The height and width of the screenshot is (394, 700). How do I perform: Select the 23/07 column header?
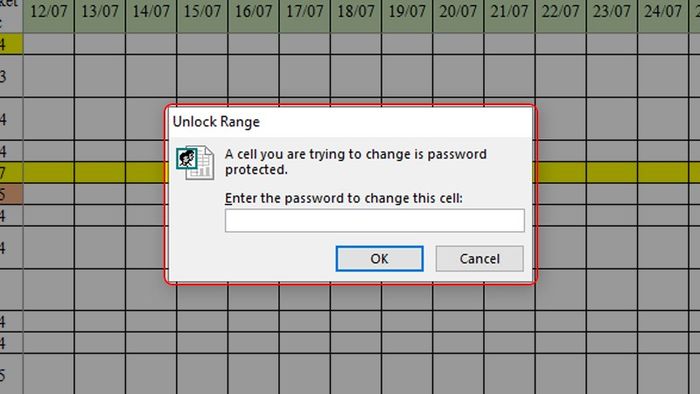click(612, 13)
